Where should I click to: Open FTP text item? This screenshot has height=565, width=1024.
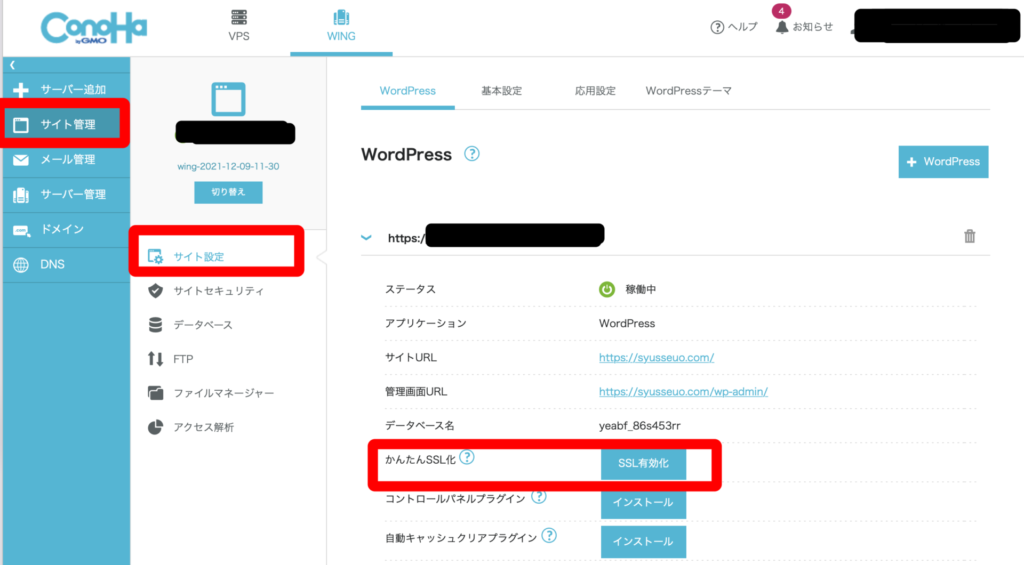(x=183, y=359)
